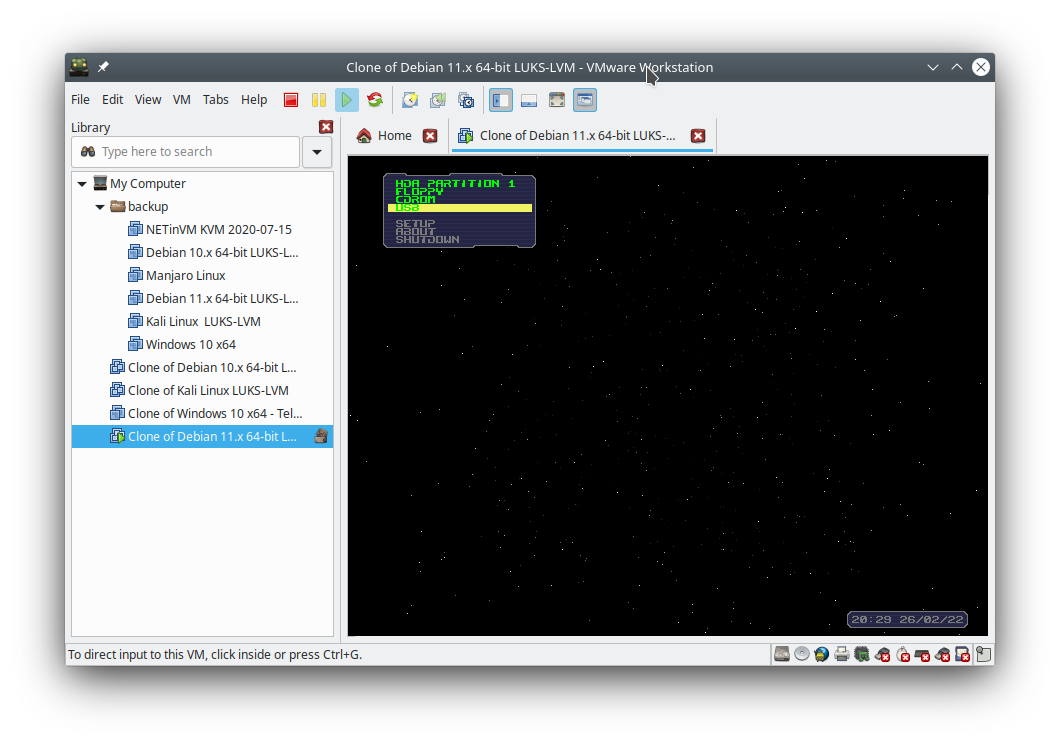Viewport: 1060px width, 743px height.
Task: Restart the guest with the Reset icon
Action: click(375, 100)
